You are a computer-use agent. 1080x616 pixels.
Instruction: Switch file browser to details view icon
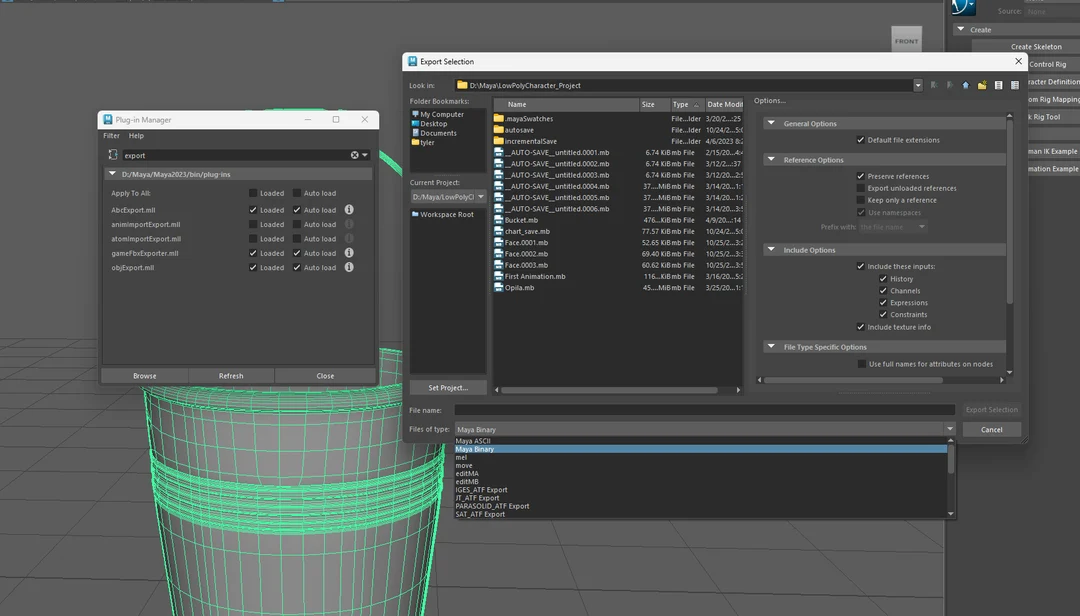point(1014,84)
